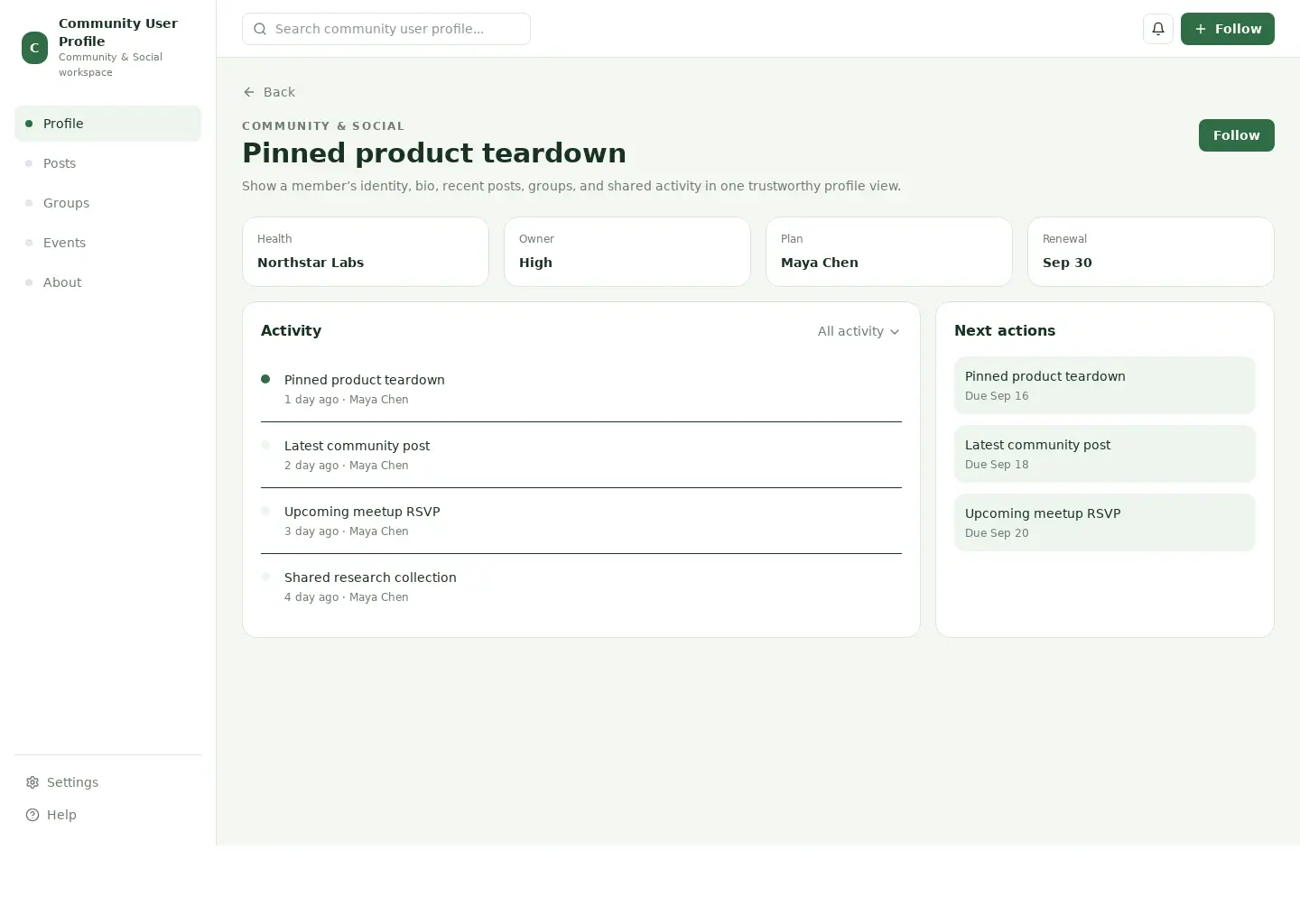Click the Settings gear icon
Viewport: 1300px width, 924px height.
(32, 782)
